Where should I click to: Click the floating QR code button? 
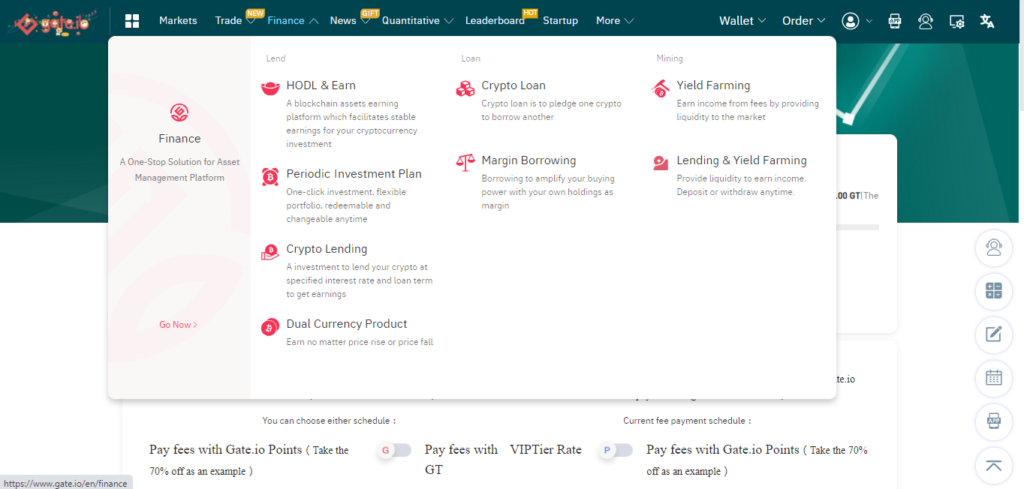[994, 291]
